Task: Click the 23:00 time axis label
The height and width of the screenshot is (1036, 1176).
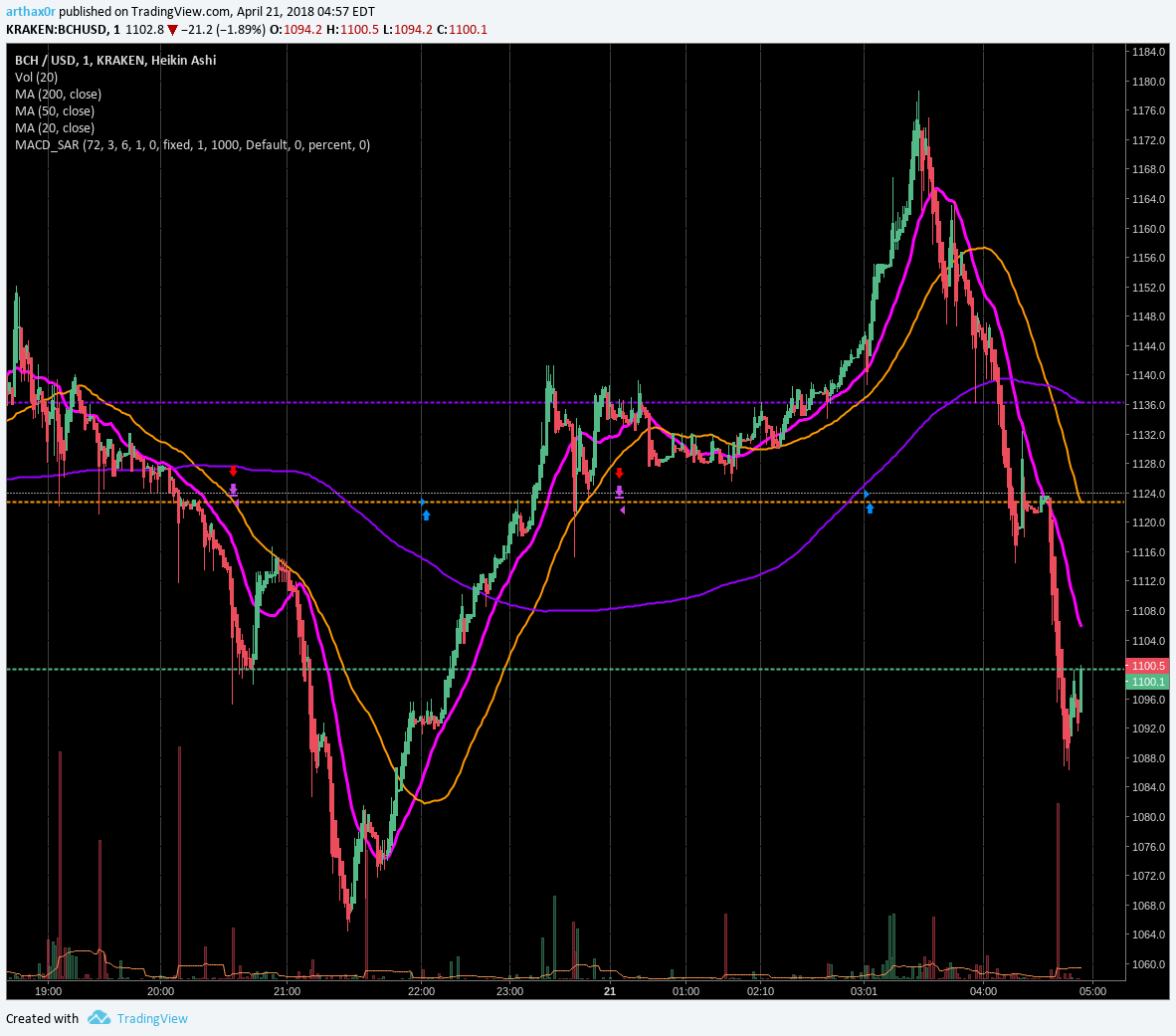Action: [509, 992]
